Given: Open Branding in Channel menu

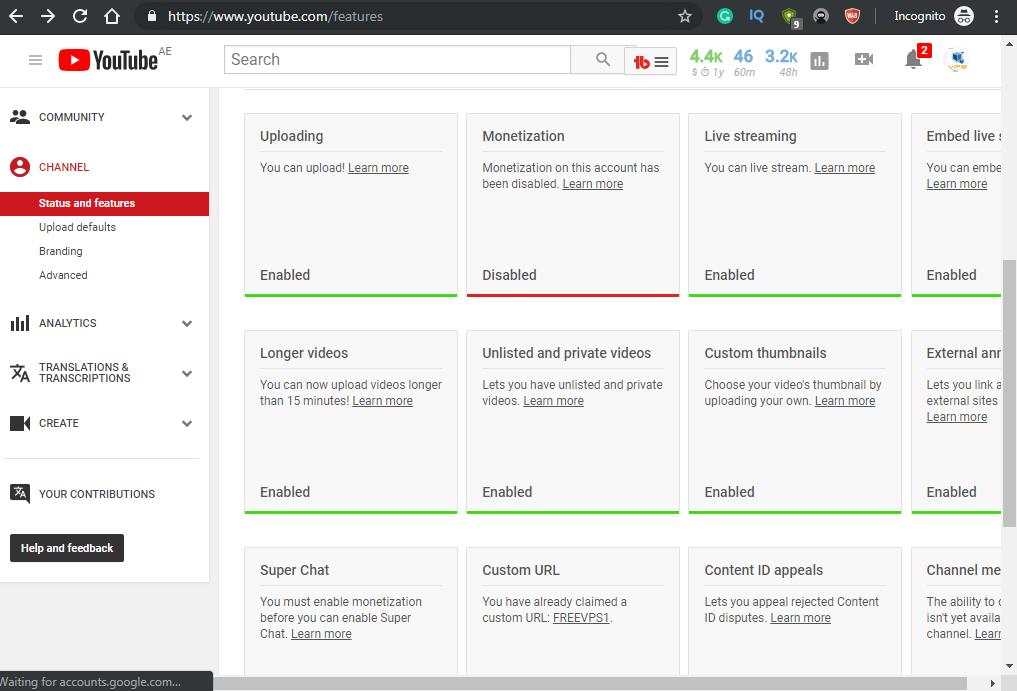Looking at the screenshot, I should [x=60, y=251].
